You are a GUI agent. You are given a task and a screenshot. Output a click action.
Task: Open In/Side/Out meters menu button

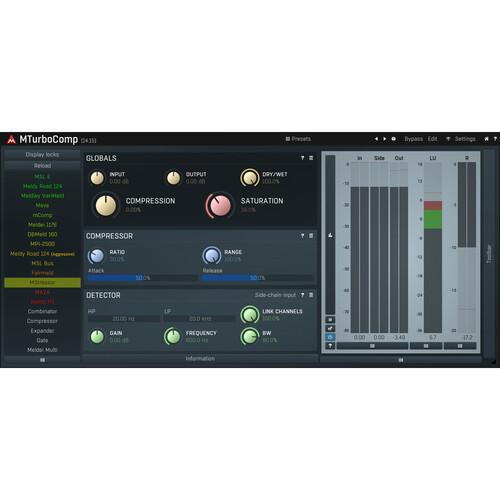pos(372,346)
